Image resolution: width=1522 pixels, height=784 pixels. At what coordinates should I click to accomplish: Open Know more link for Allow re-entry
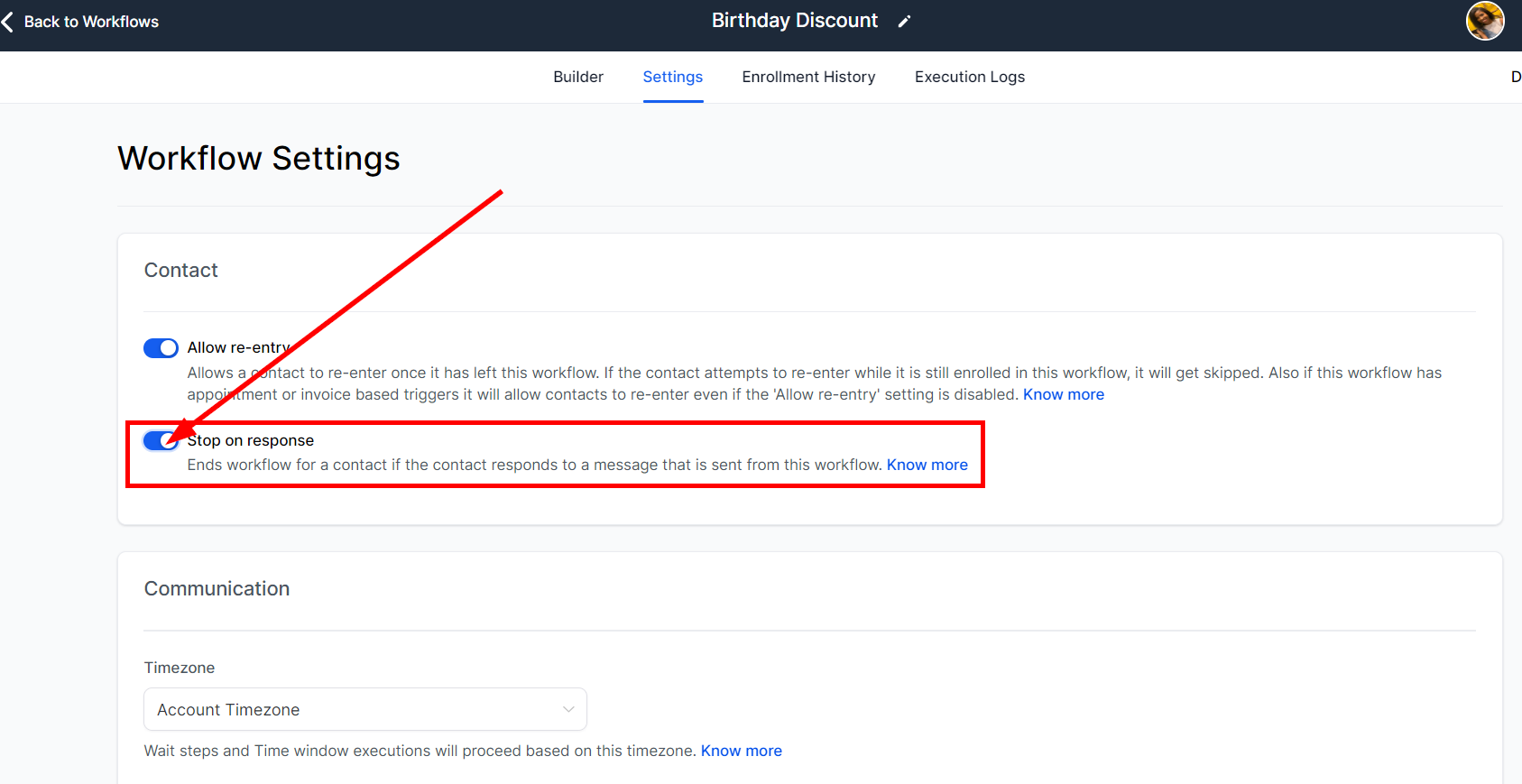coord(1063,394)
